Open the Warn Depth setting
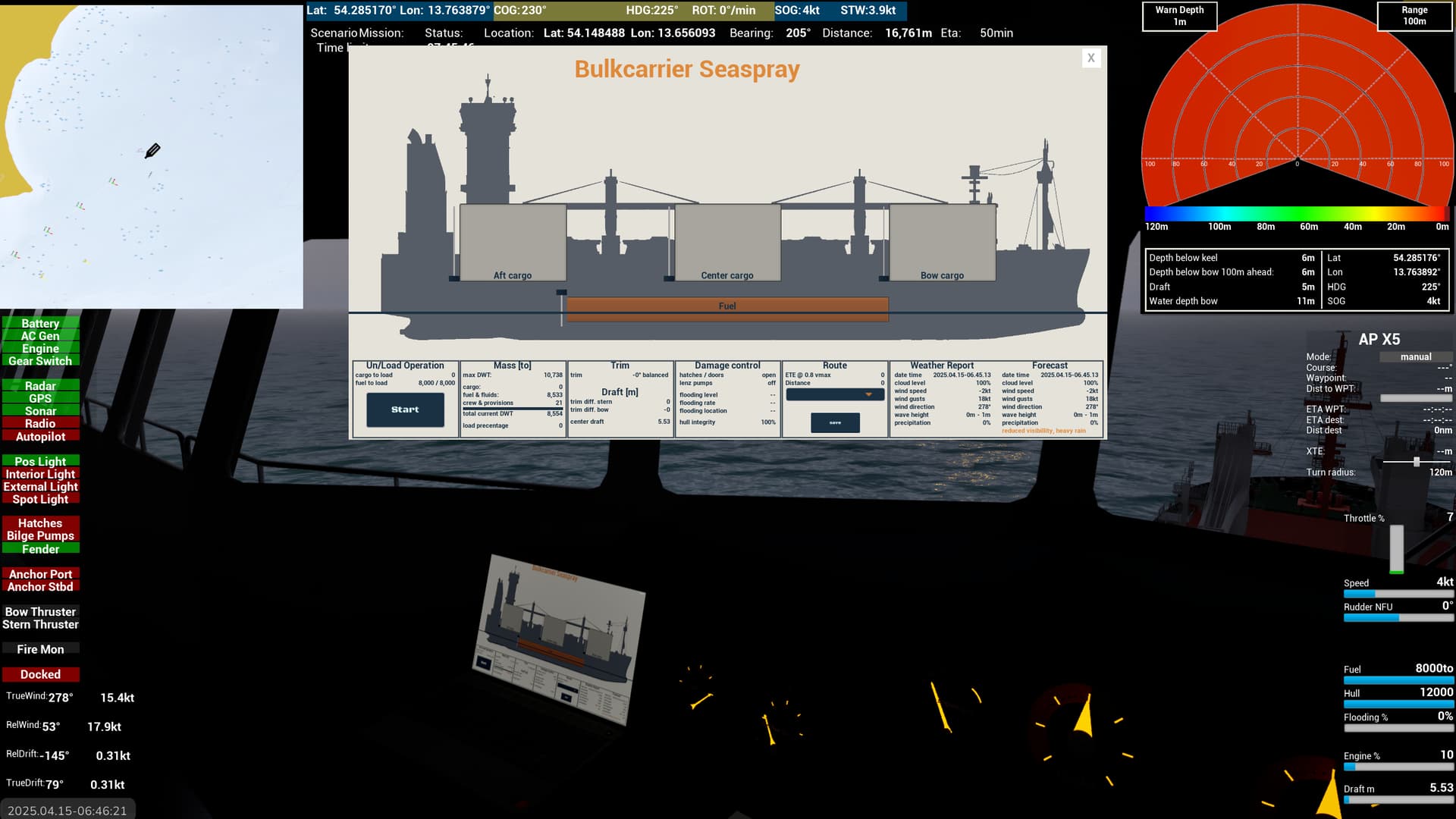The image size is (1456, 819). pos(1179,16)
